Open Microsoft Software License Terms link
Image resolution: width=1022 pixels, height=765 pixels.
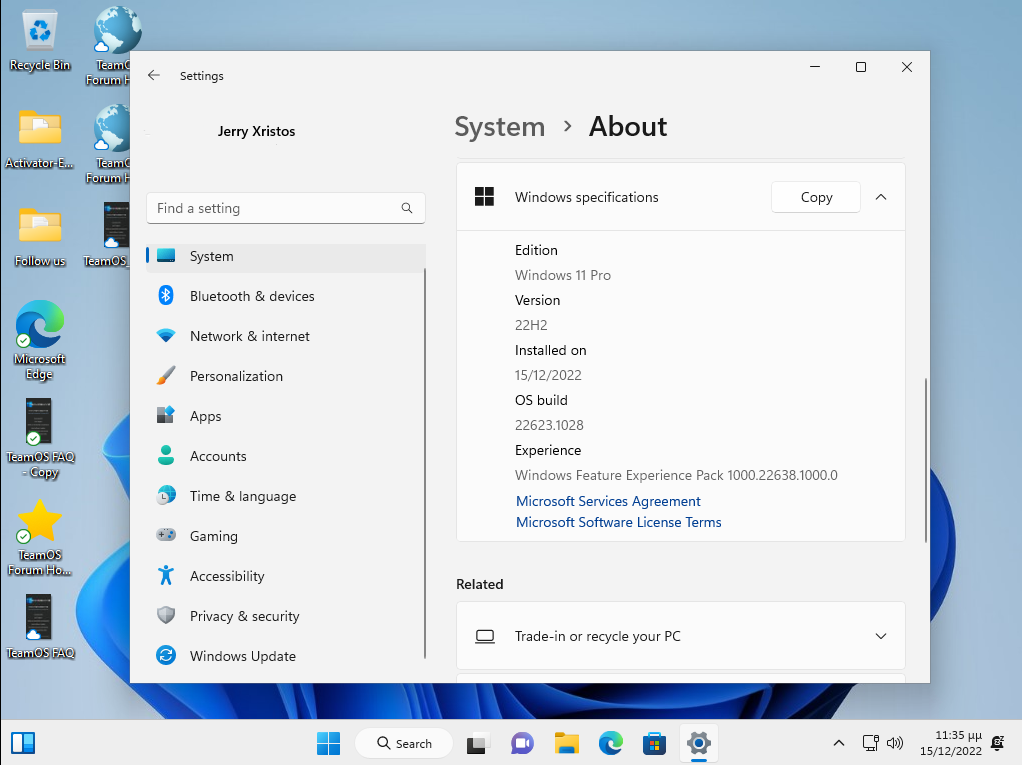[x=618, y=522]
